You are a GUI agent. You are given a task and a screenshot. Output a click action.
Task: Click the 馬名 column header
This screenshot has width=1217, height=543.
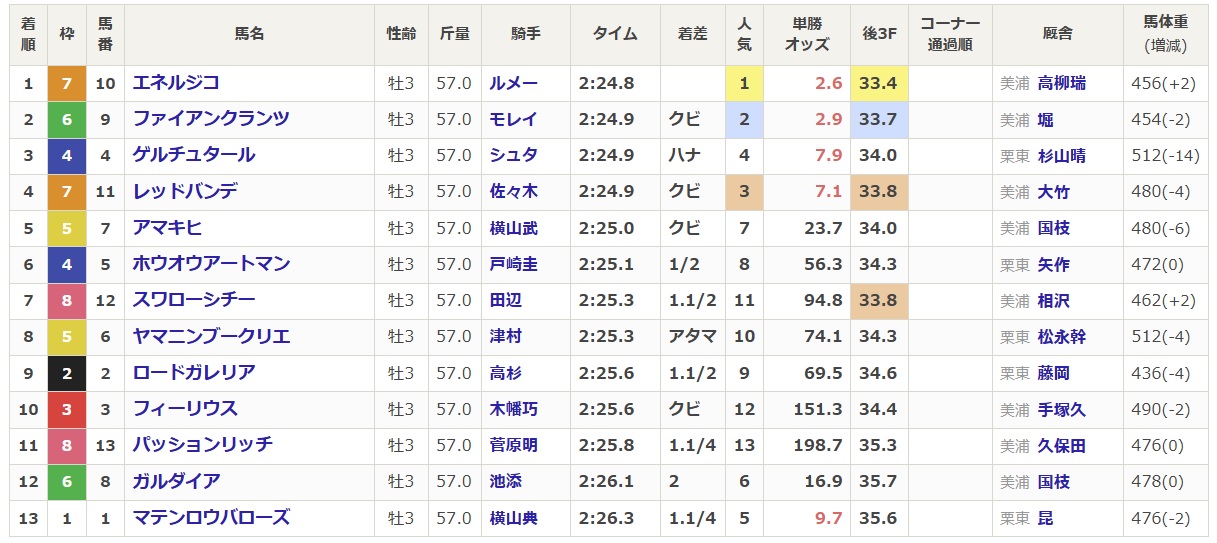coord(249,34)
